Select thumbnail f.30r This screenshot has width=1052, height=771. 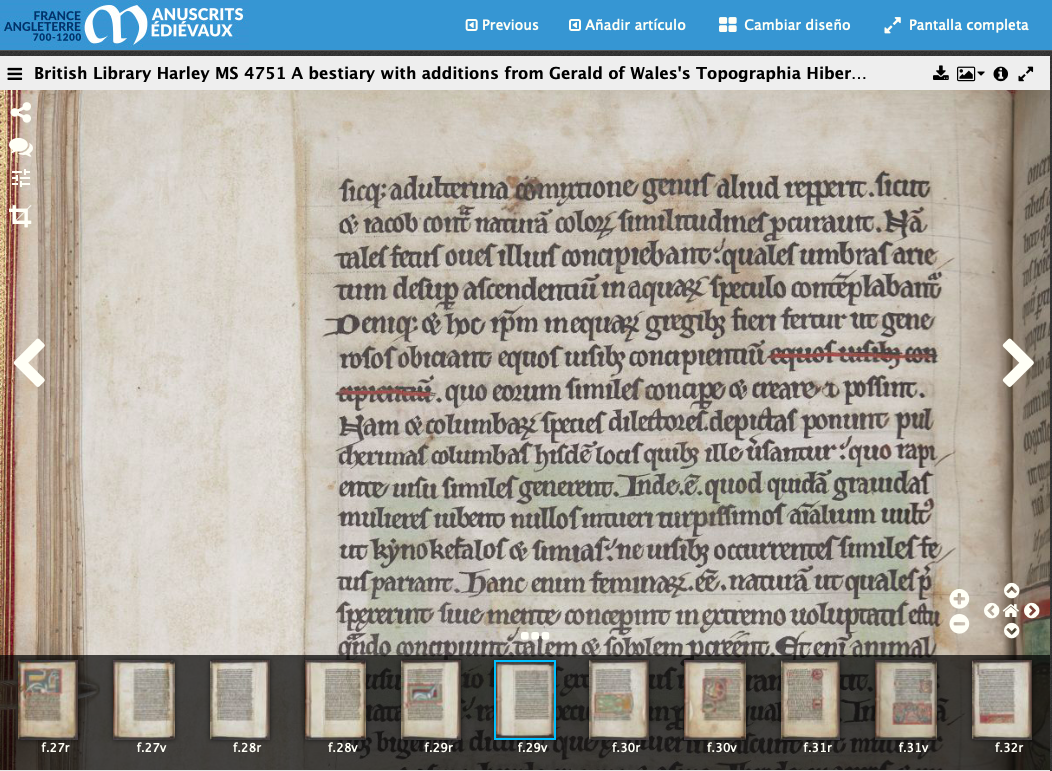click(618, 699)
